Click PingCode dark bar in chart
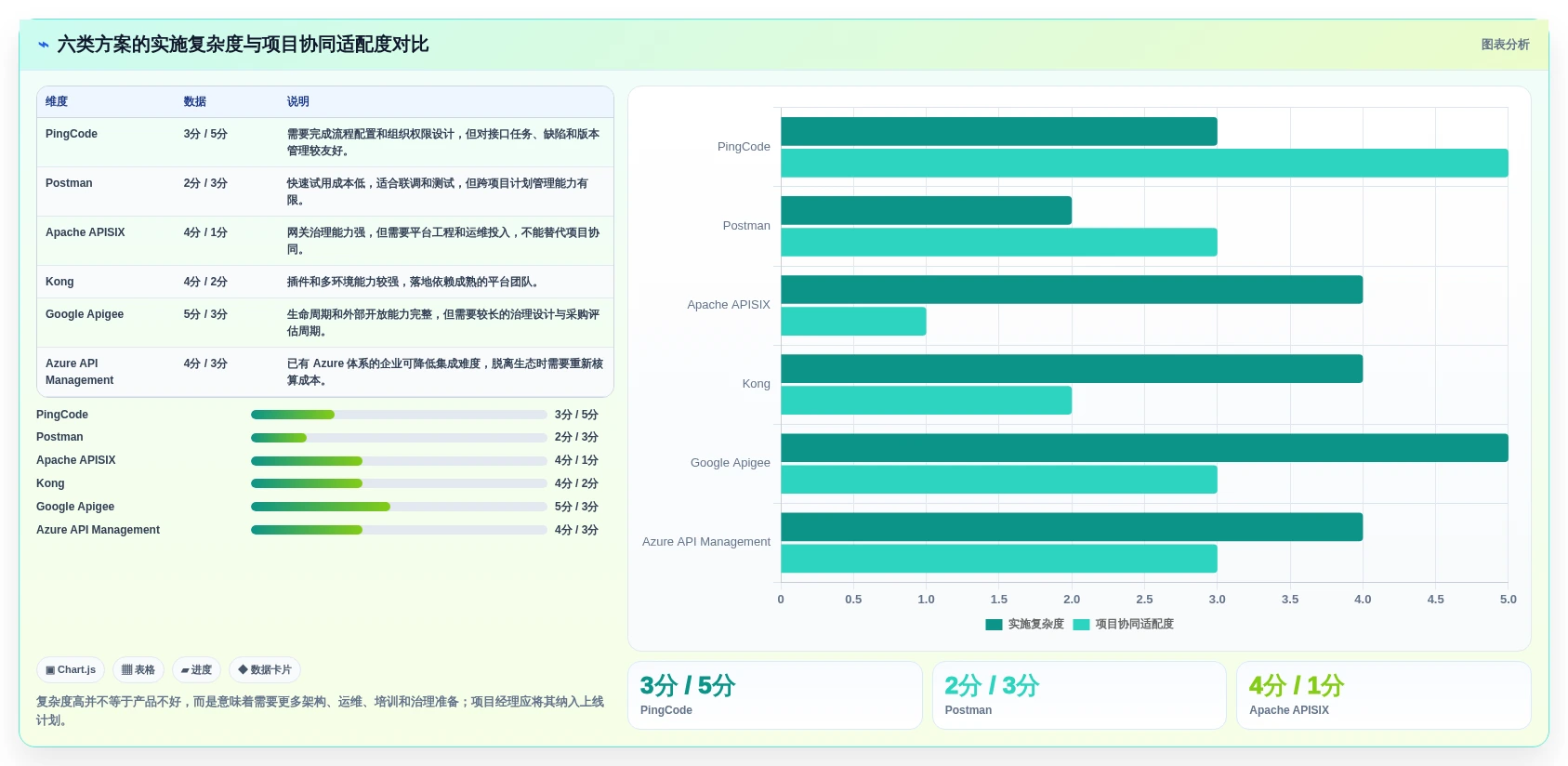The image size is (1568, 766). pos(999,131)
